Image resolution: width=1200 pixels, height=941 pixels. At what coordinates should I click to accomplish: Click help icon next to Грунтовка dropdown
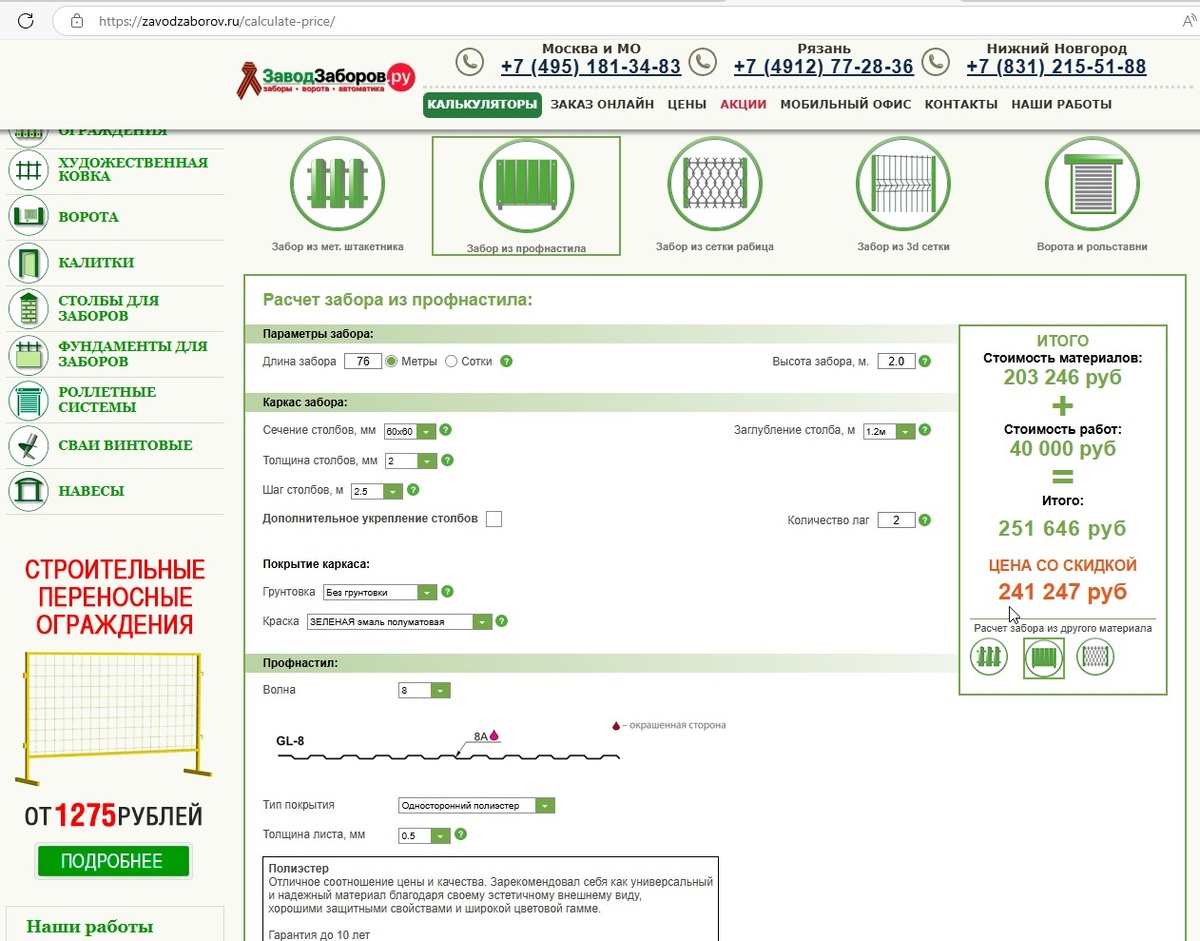[x=447, y=591]
